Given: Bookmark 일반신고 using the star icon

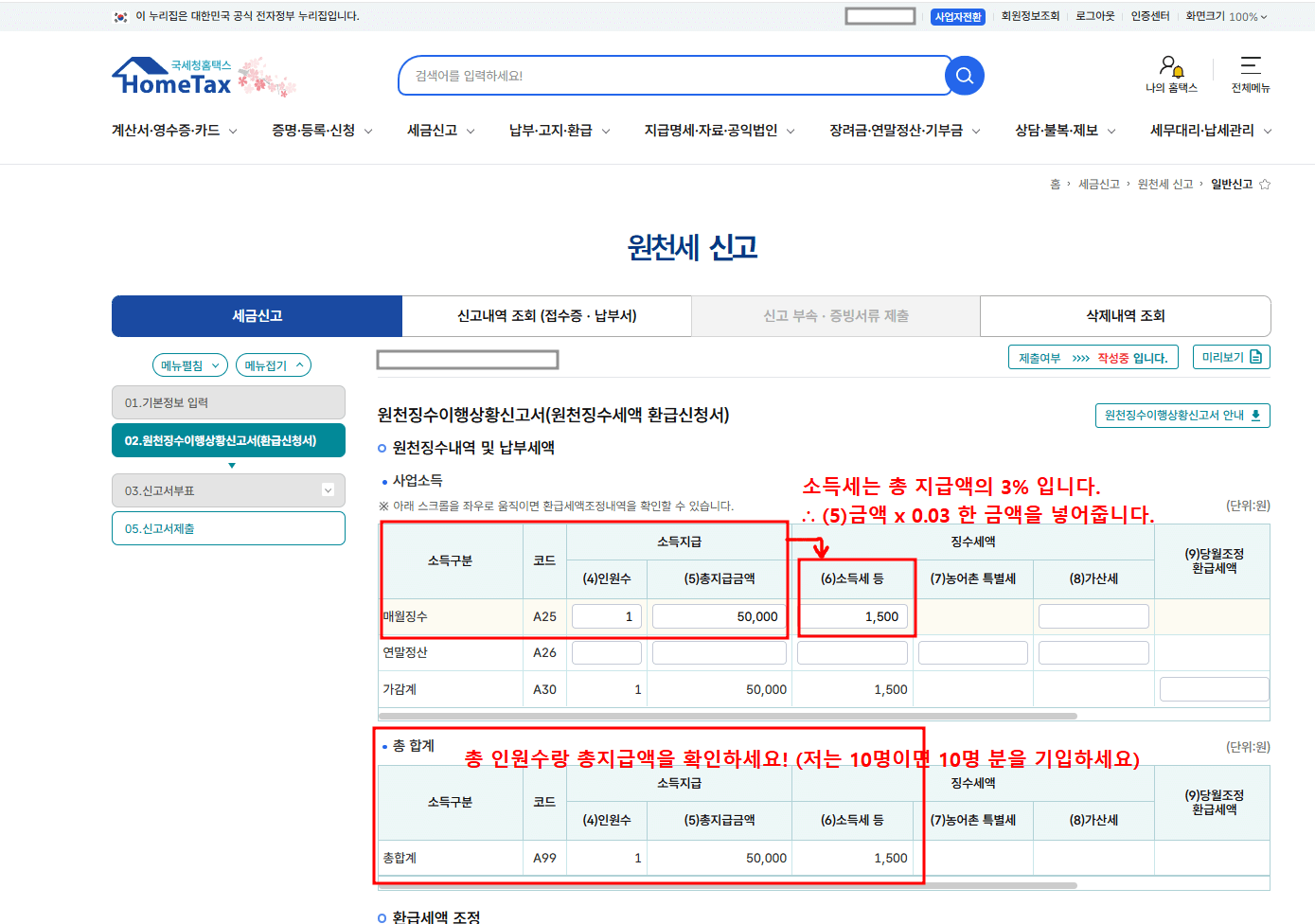Looking at the screenshot, I should 1266,184.
